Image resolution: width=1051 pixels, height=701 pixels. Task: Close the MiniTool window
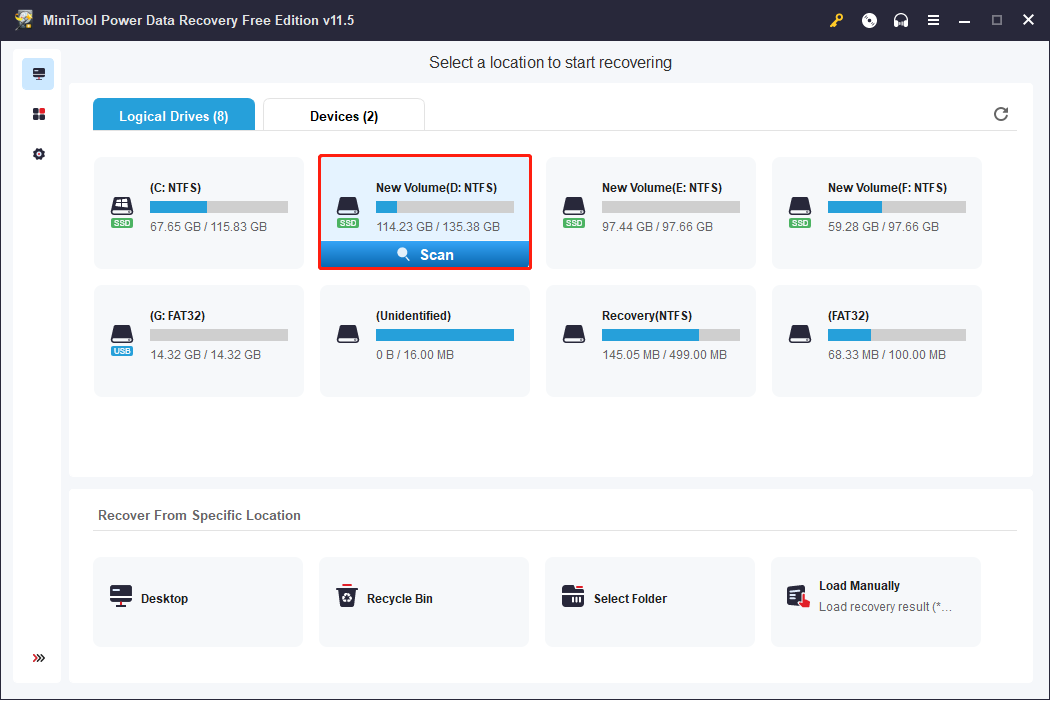1028,20
